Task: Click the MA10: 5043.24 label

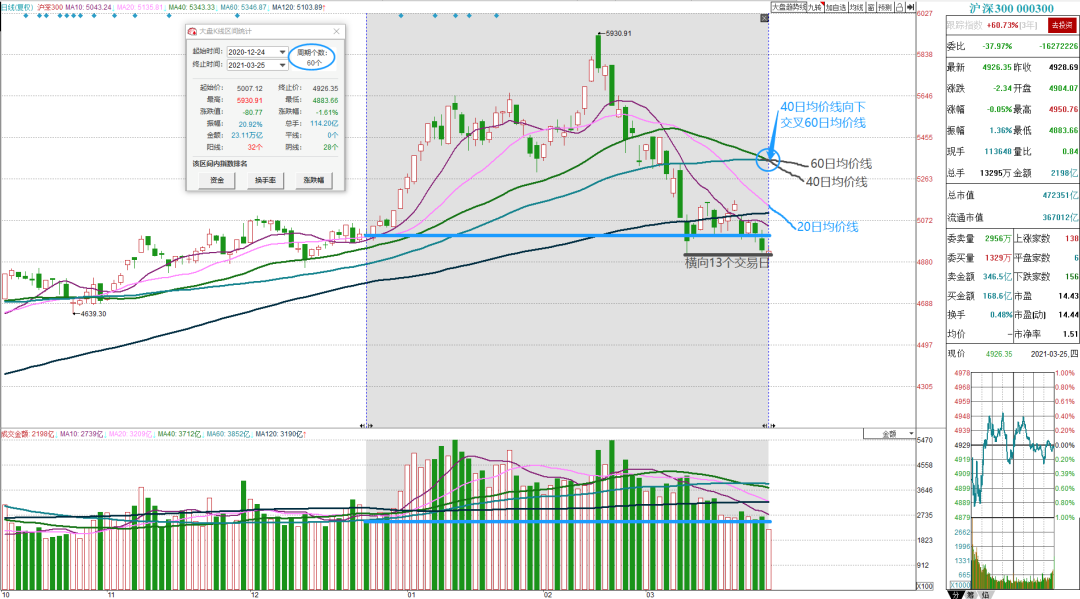Action: 88,7
